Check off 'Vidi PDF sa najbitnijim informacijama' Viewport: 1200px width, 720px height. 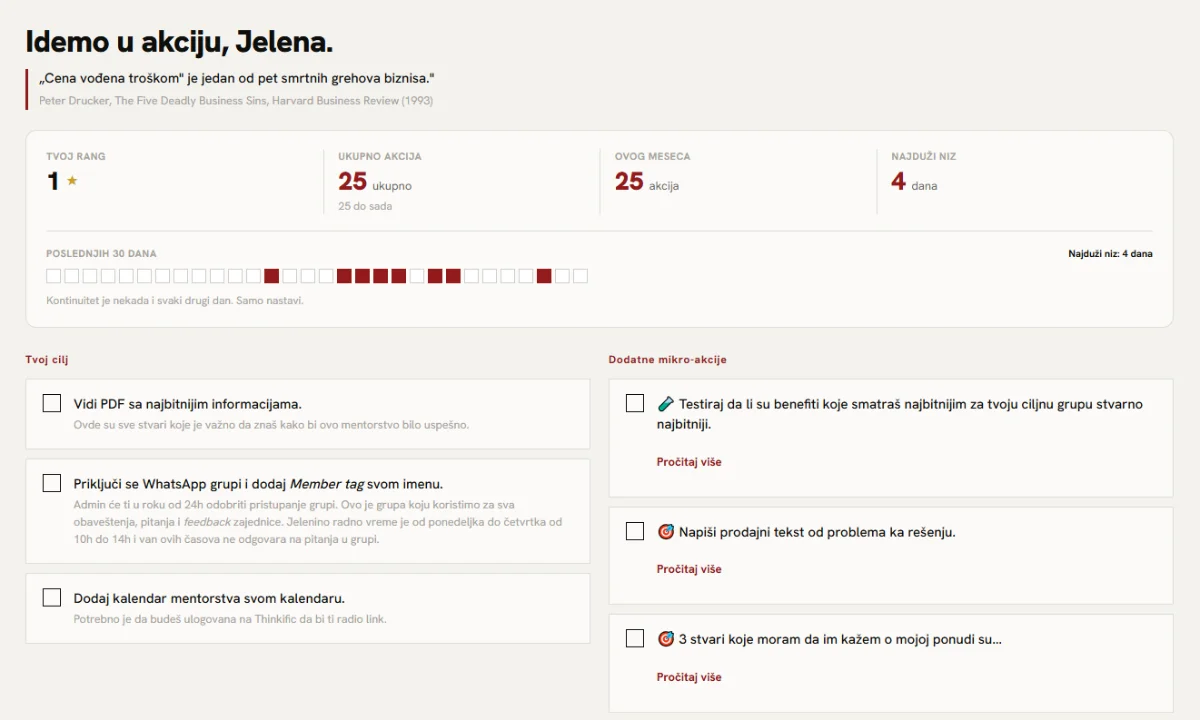[x=52, y=403]
